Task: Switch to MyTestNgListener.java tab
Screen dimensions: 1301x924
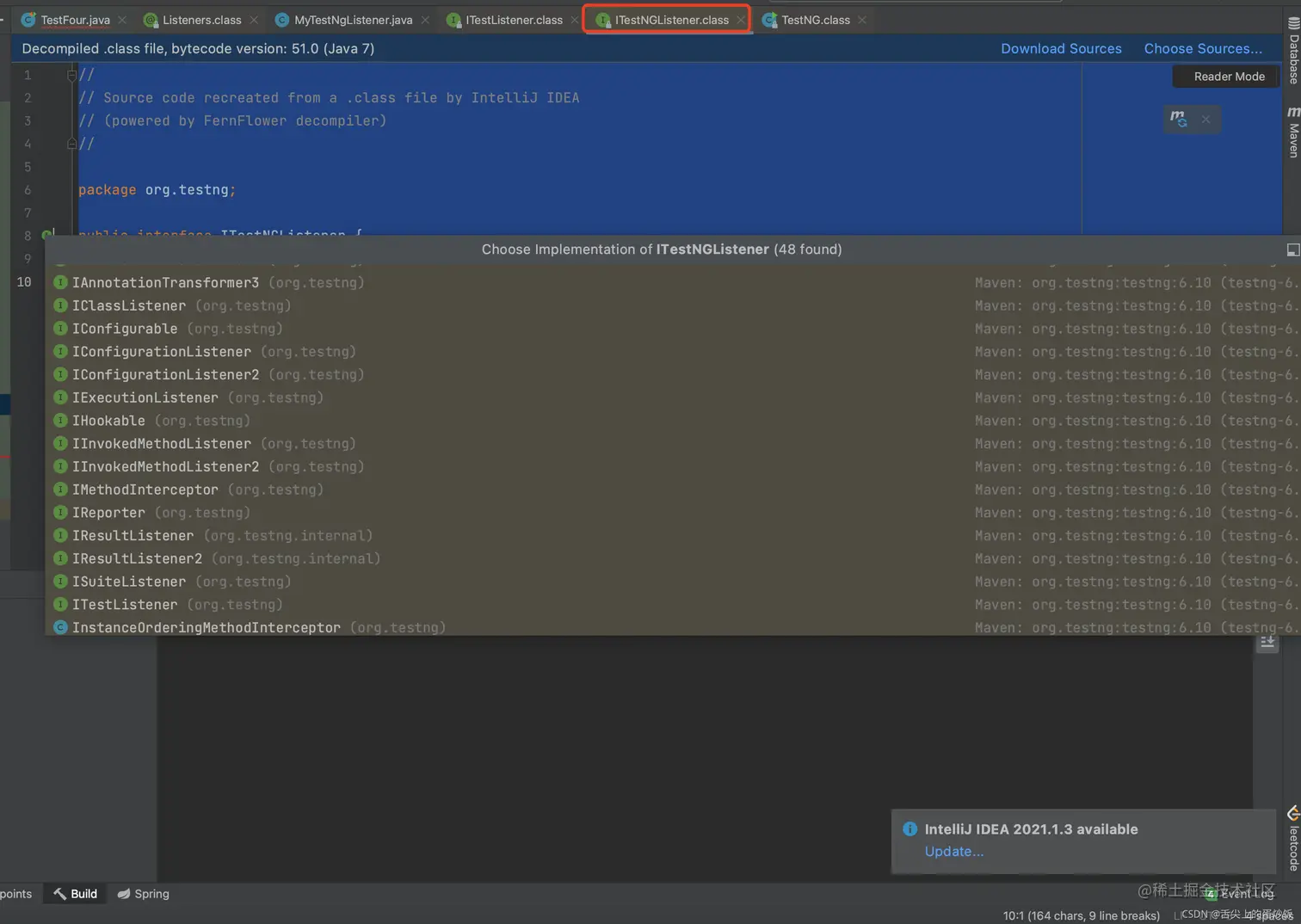Action: [x=353, y=20]
